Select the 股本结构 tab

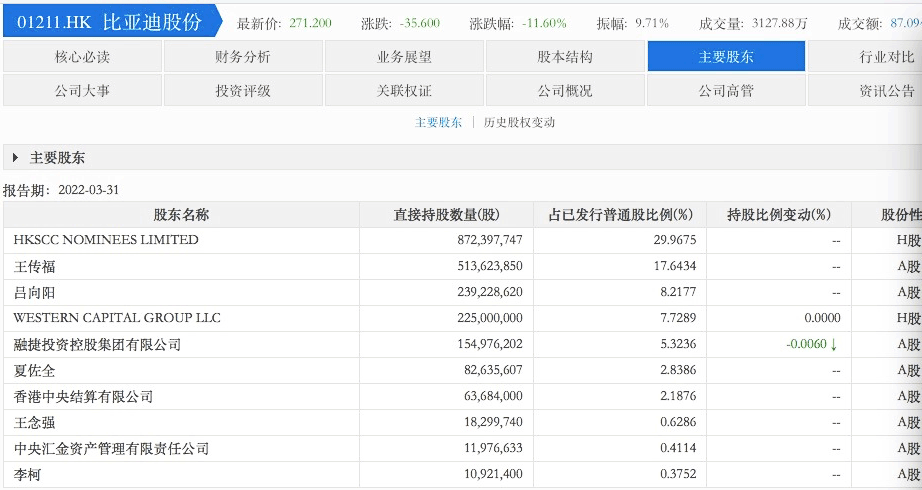(565, 57)
